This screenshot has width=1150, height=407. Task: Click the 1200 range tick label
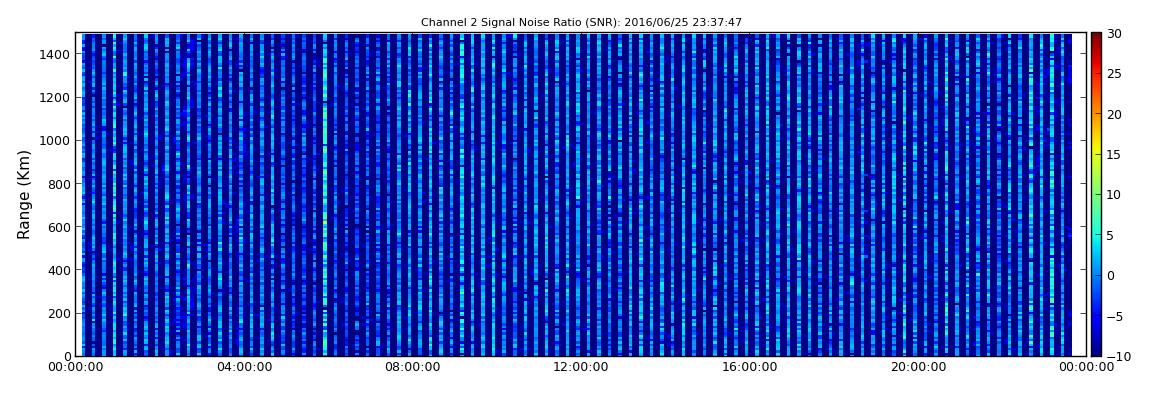pyautogui.click(x=55, y=98)
